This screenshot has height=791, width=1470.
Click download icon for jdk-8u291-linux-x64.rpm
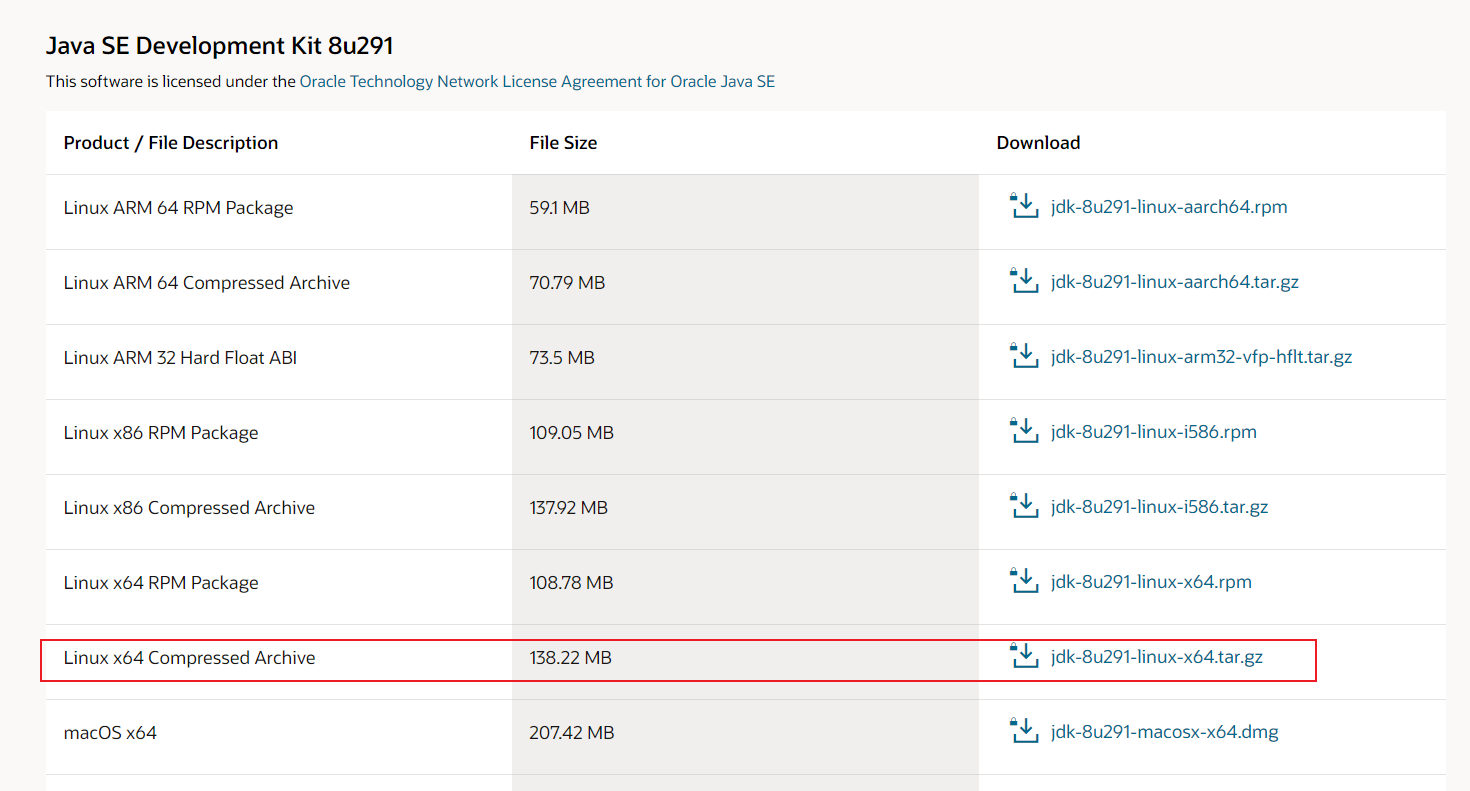[x=1024, y=581]
